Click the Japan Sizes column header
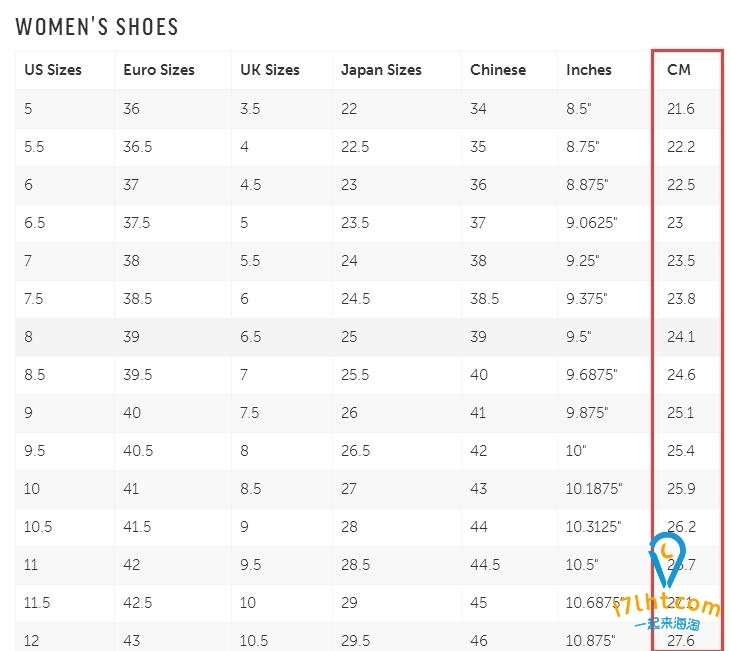The image size is (730, 651). point(381,70)
